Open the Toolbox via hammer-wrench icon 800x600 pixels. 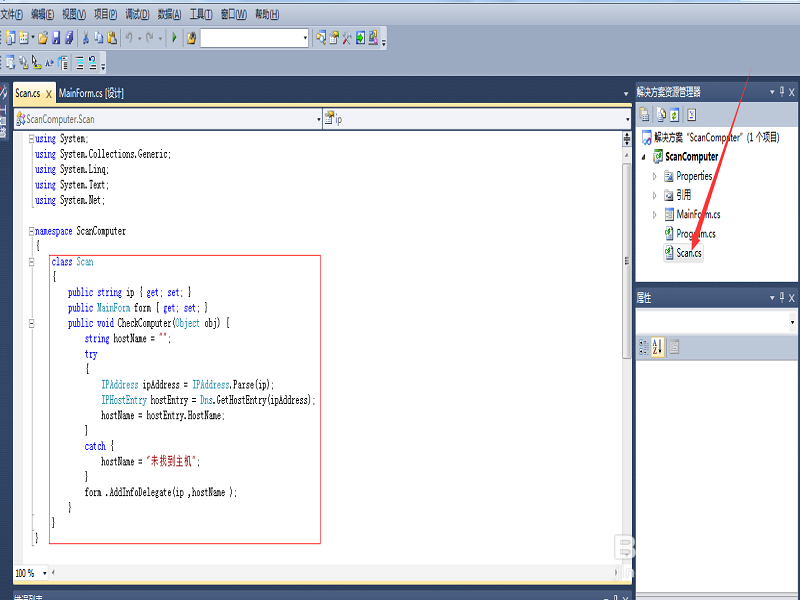point(347,38)
